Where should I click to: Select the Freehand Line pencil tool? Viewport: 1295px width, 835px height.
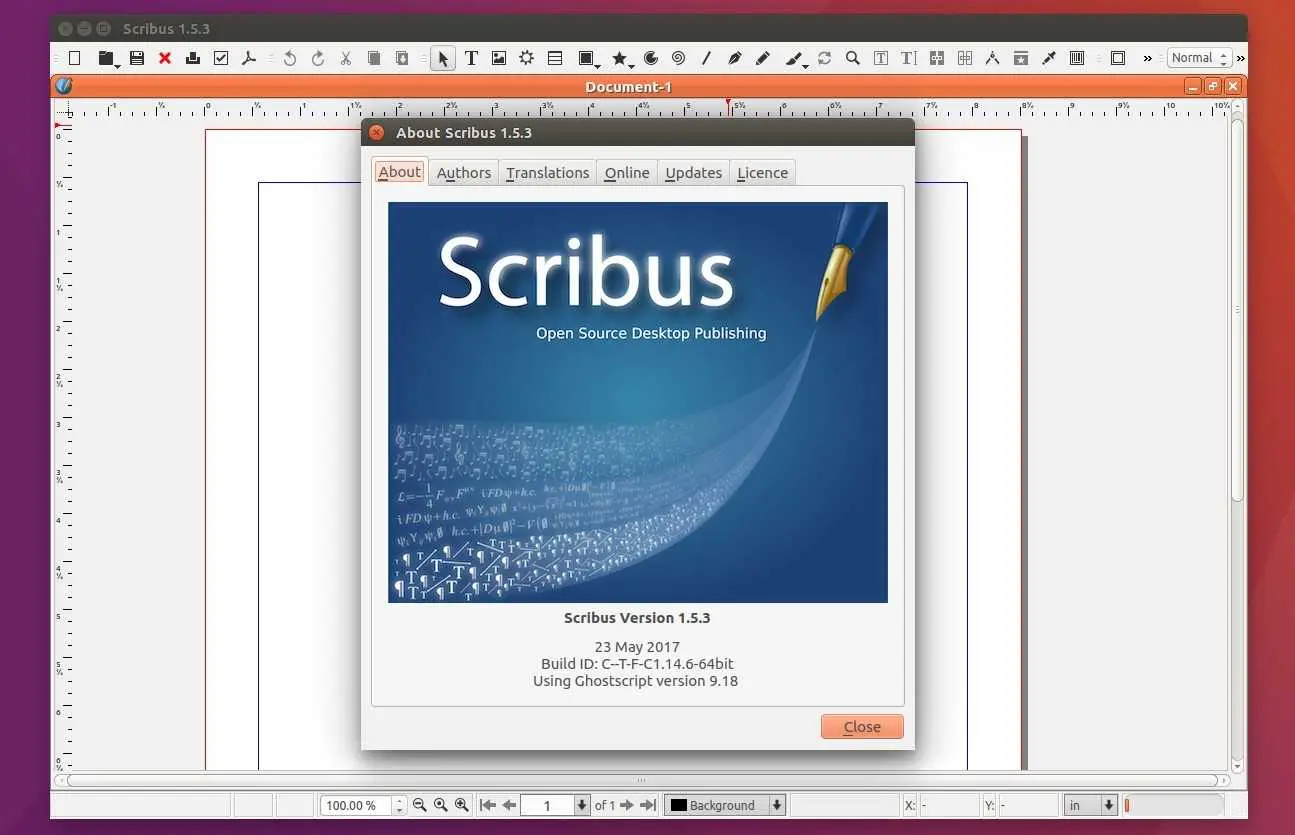click(x=763, y=59)
